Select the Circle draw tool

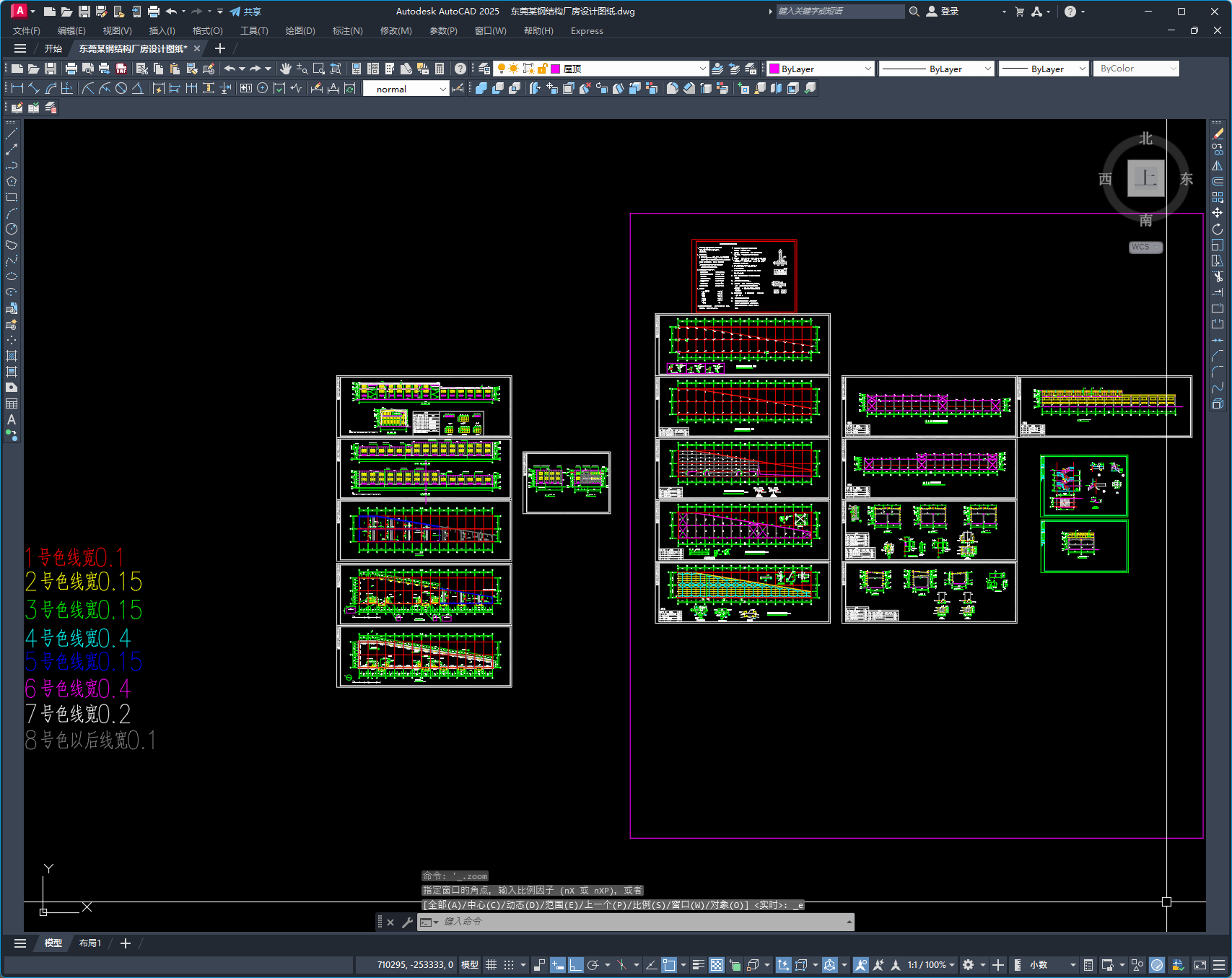point(12,229)
